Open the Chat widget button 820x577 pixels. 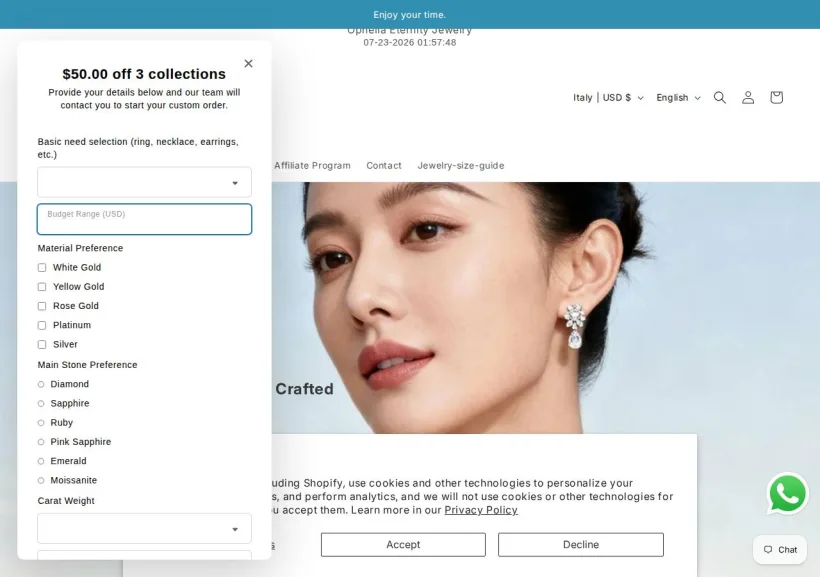point(780,549)
